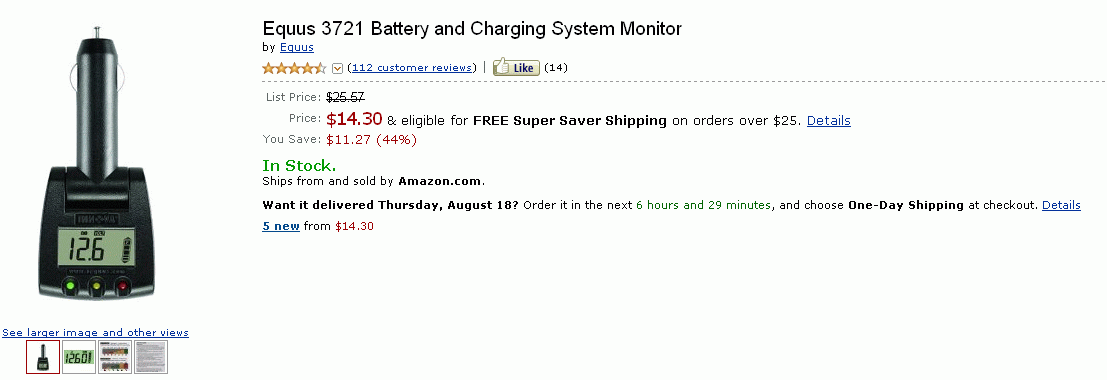Click the thumbs-up Like button
This screenshot has height=380, width=1107.
pos(516,67)
